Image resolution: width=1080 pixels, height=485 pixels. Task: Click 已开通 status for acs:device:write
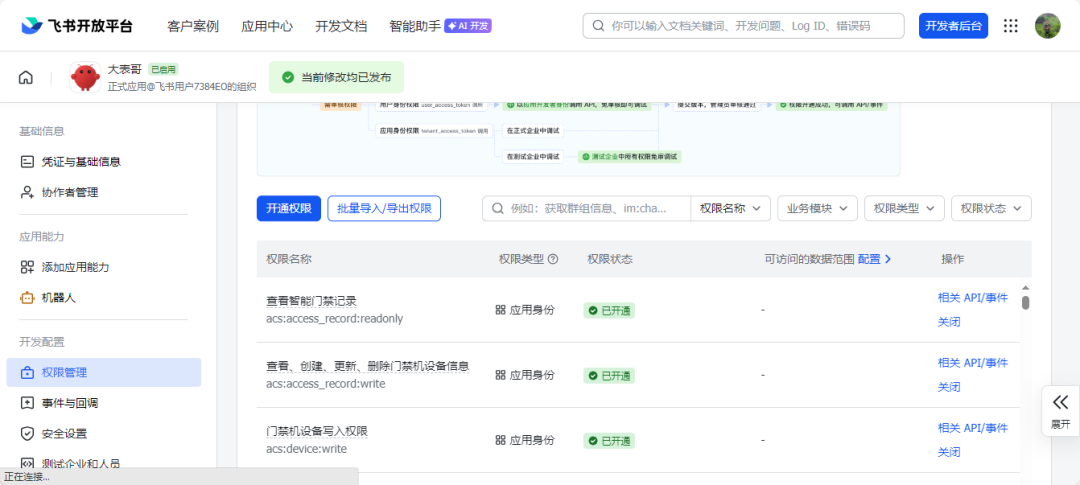[x=609, y=441]
